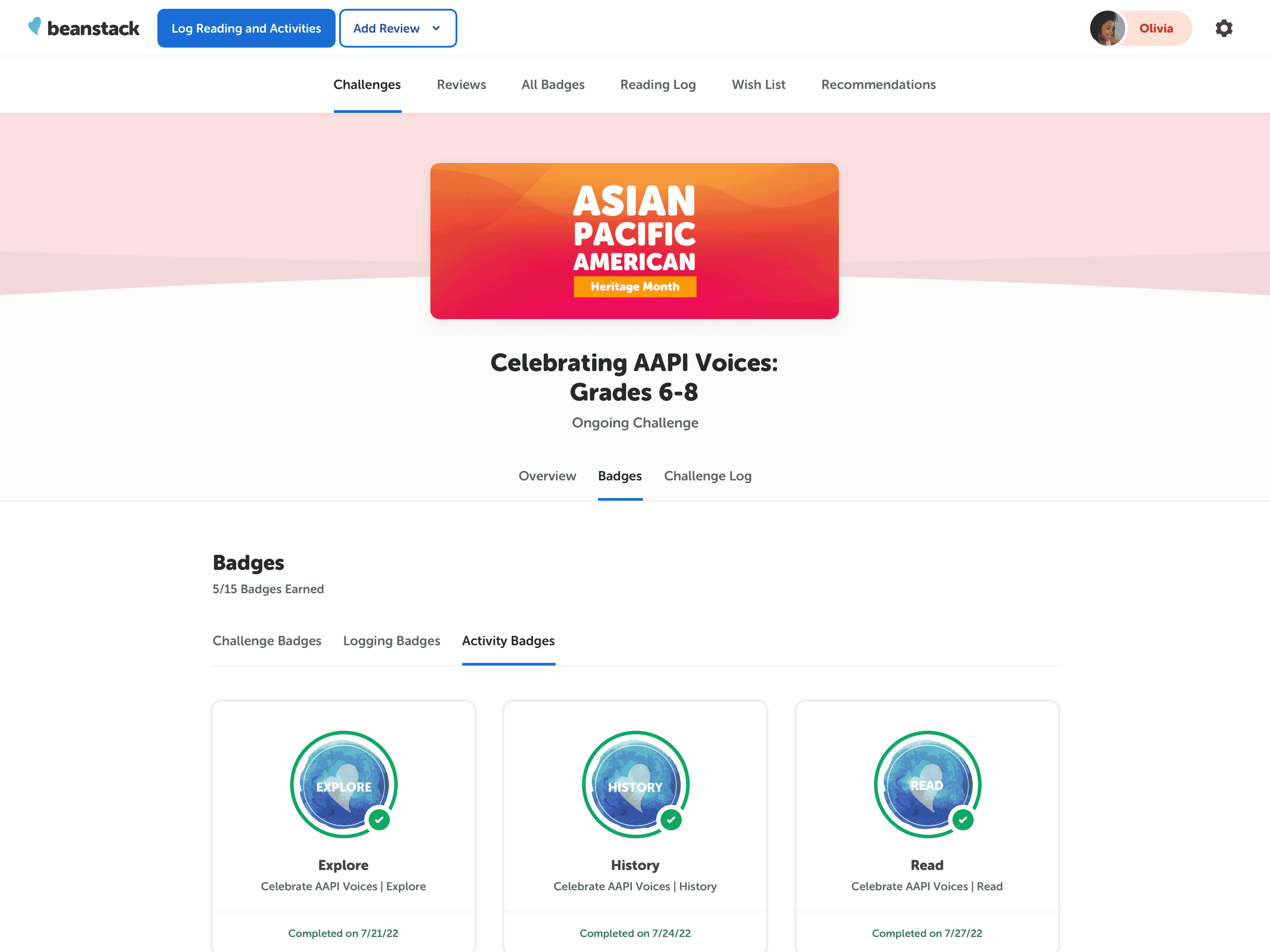Go to the Overview section

[x=547, y=476]
